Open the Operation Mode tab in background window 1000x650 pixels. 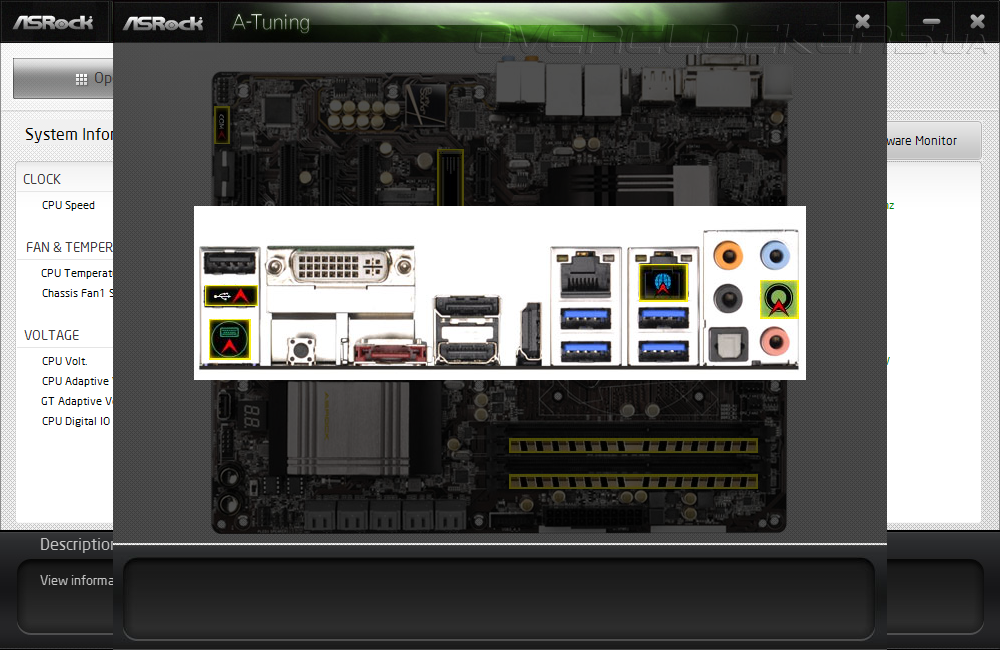[x=62, y=78]
